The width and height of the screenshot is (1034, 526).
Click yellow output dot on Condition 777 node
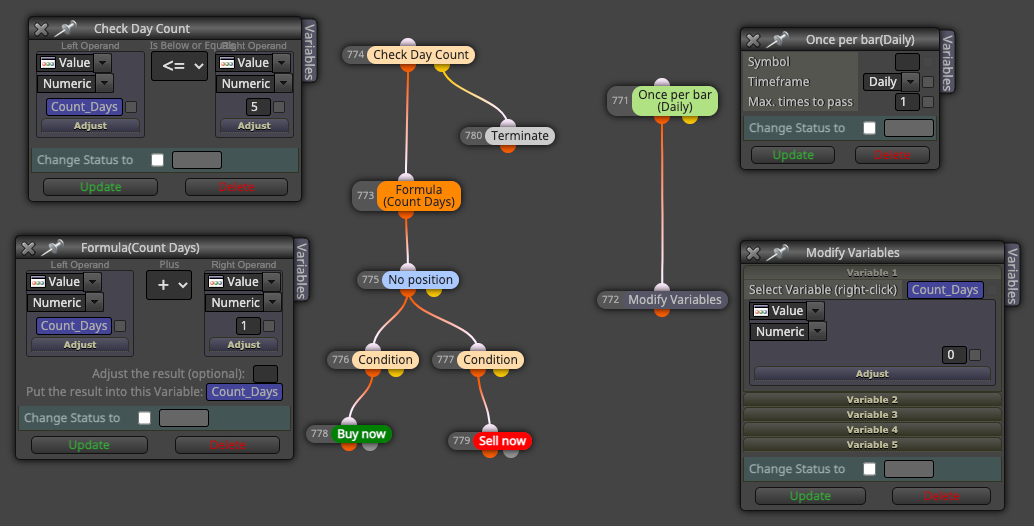[501, 371]
